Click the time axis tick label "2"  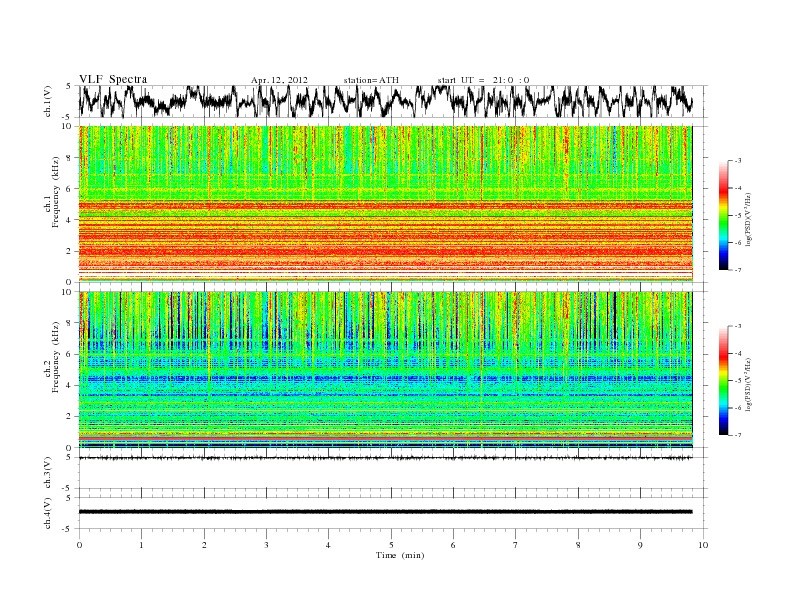[x=204, y=545]
